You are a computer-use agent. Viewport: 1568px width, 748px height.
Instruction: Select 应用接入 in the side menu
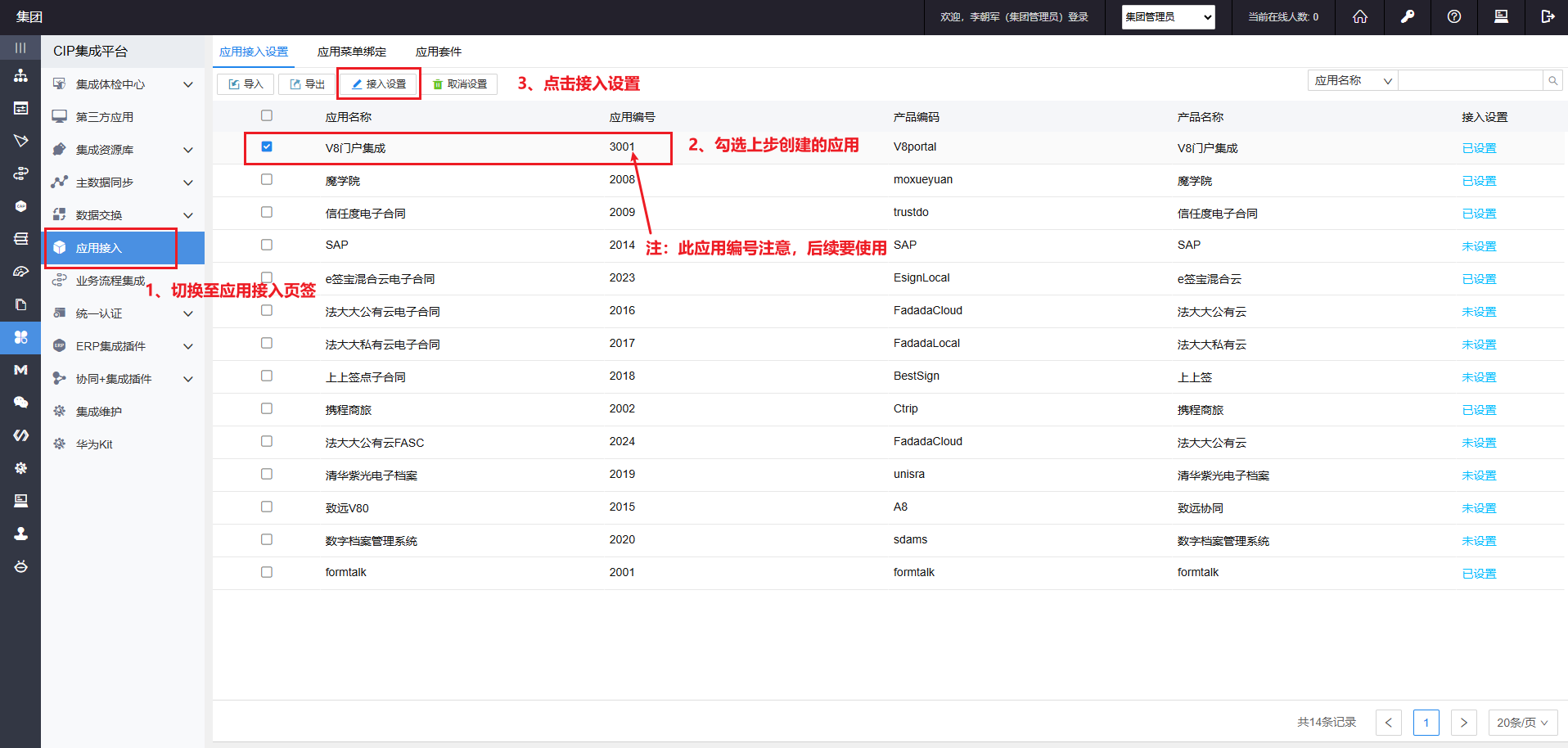click(x=123, y=248)
